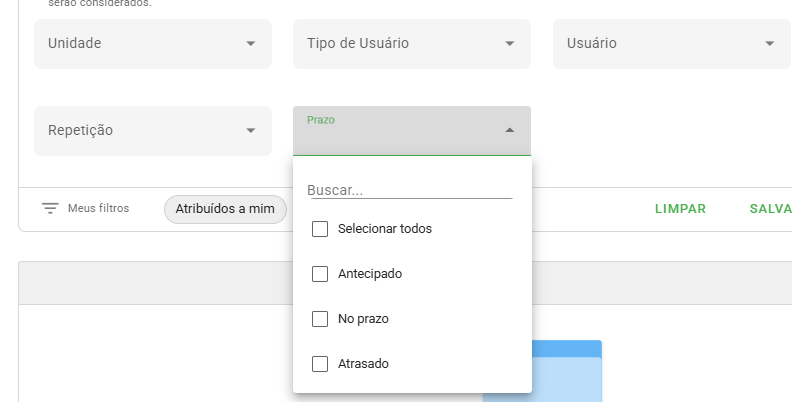This screenshot has width=792, height=402.
Task: Select the Antecipado option label
Action: pos(370,274)
